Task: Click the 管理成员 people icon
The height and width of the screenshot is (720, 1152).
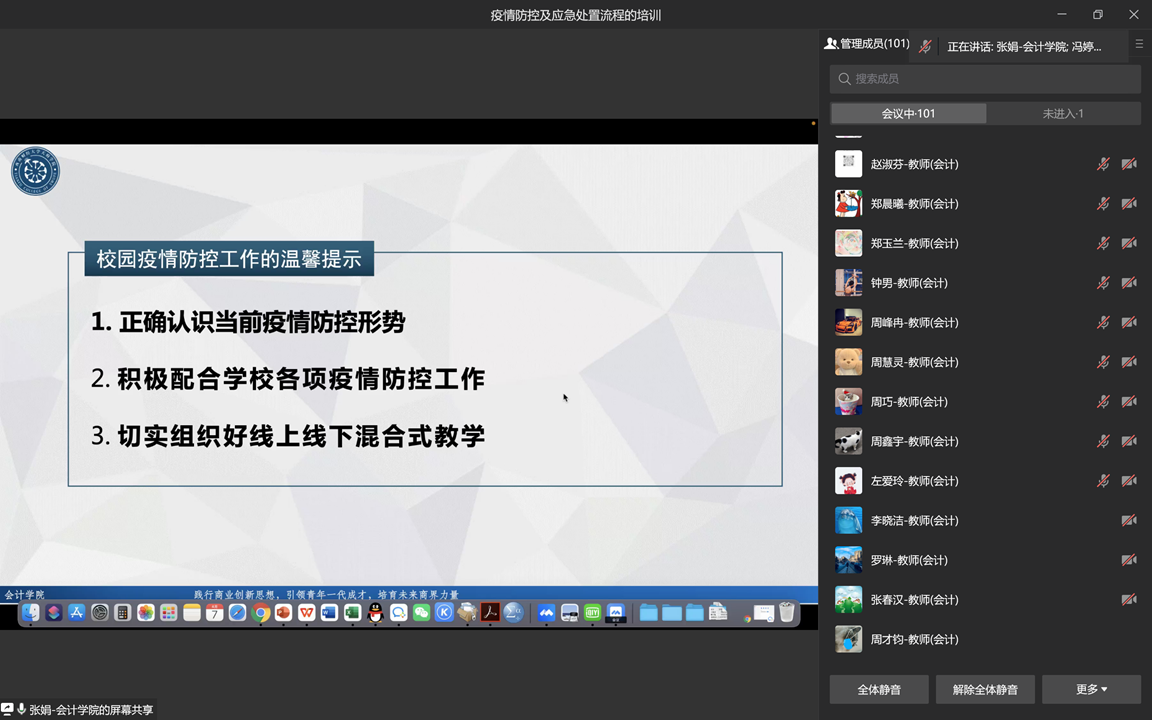Action: click(831, 44)
